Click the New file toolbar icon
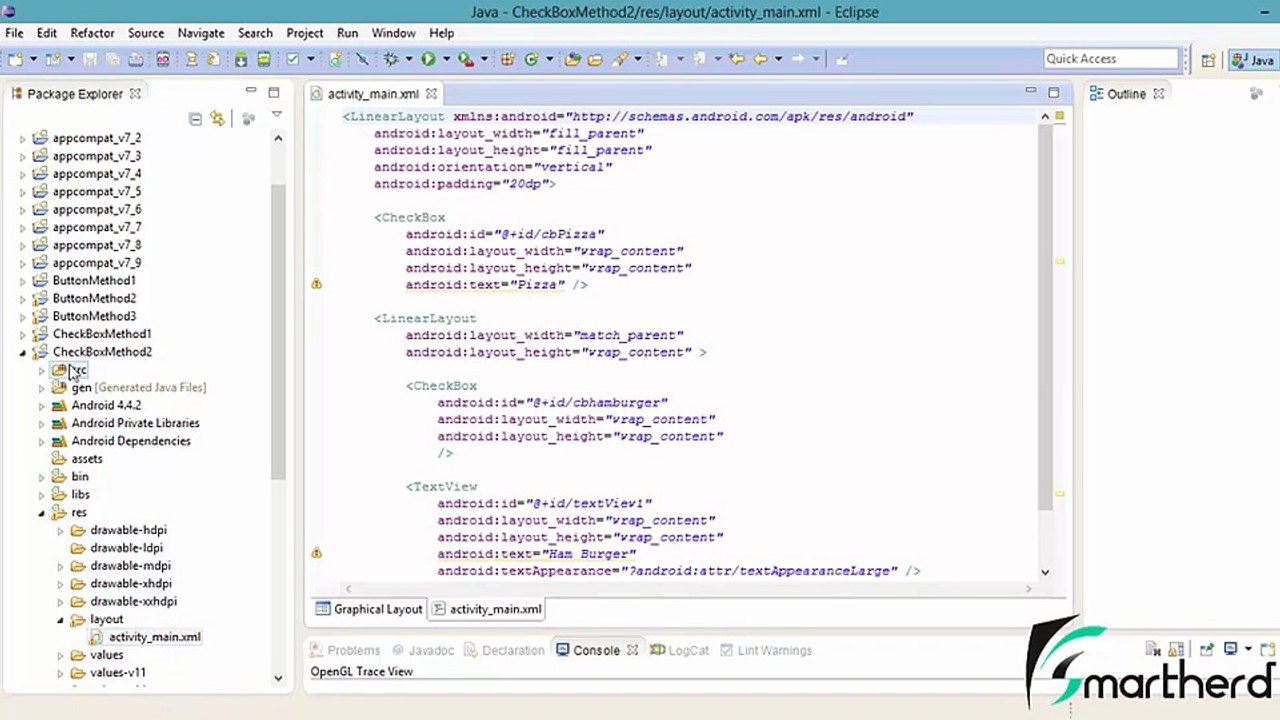 [x=16, y=59]
